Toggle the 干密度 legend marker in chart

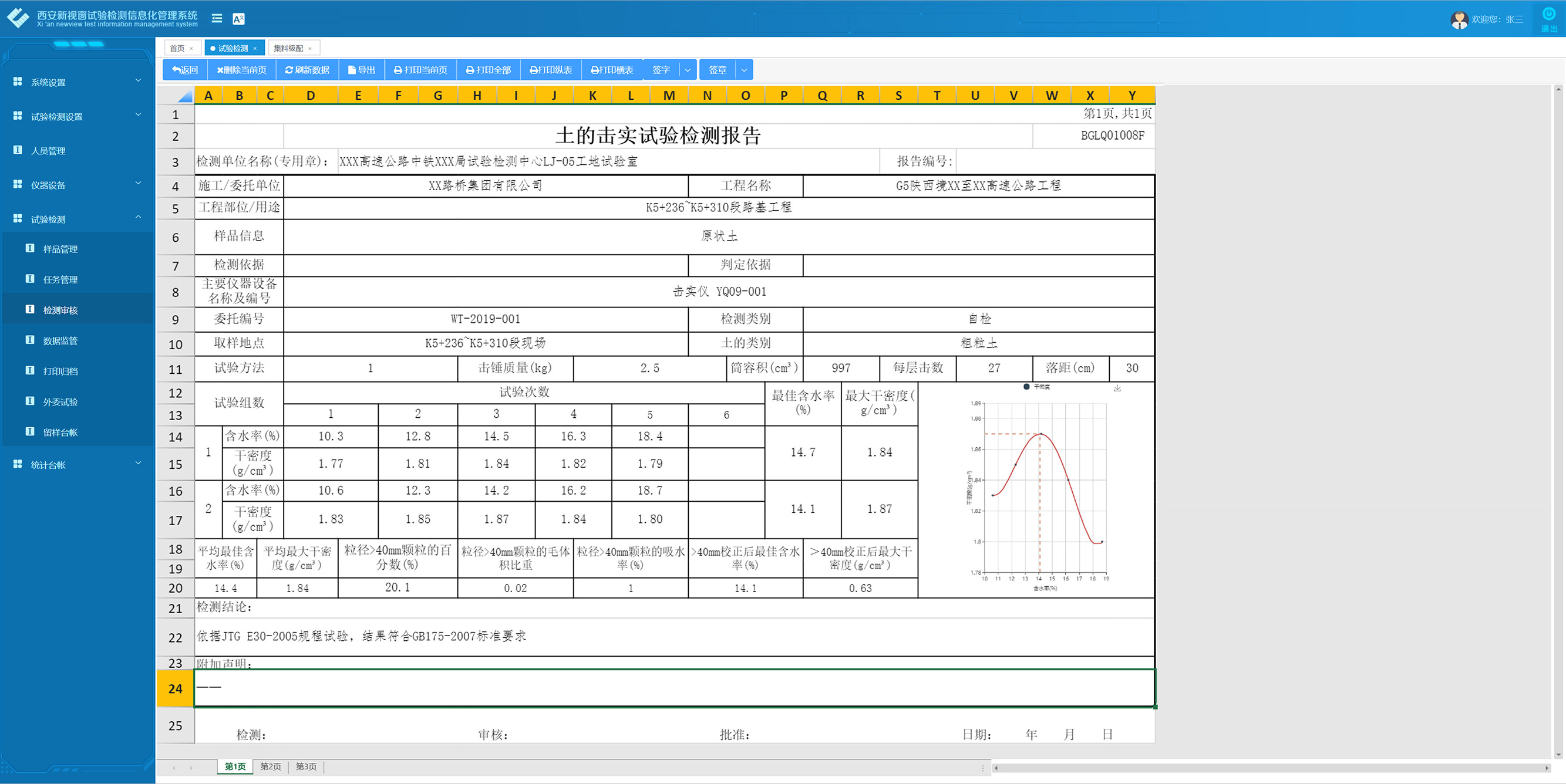(1026, 387)
